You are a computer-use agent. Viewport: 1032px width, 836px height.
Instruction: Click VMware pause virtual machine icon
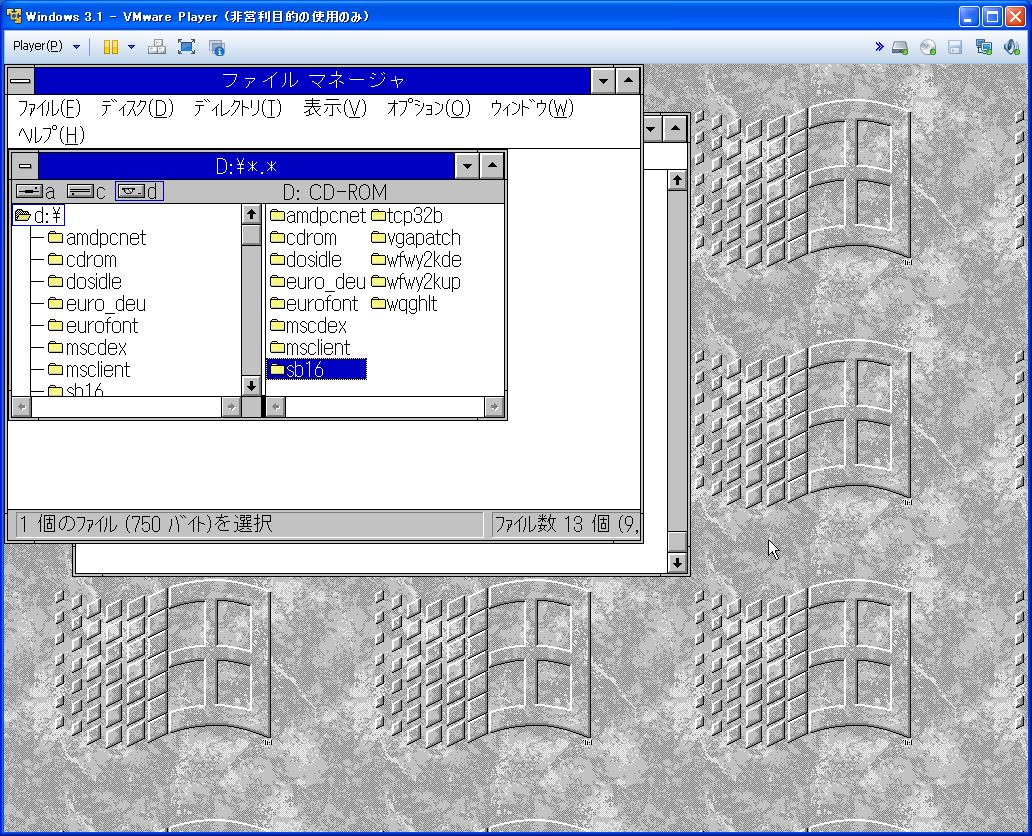click(x=111, y=47)
